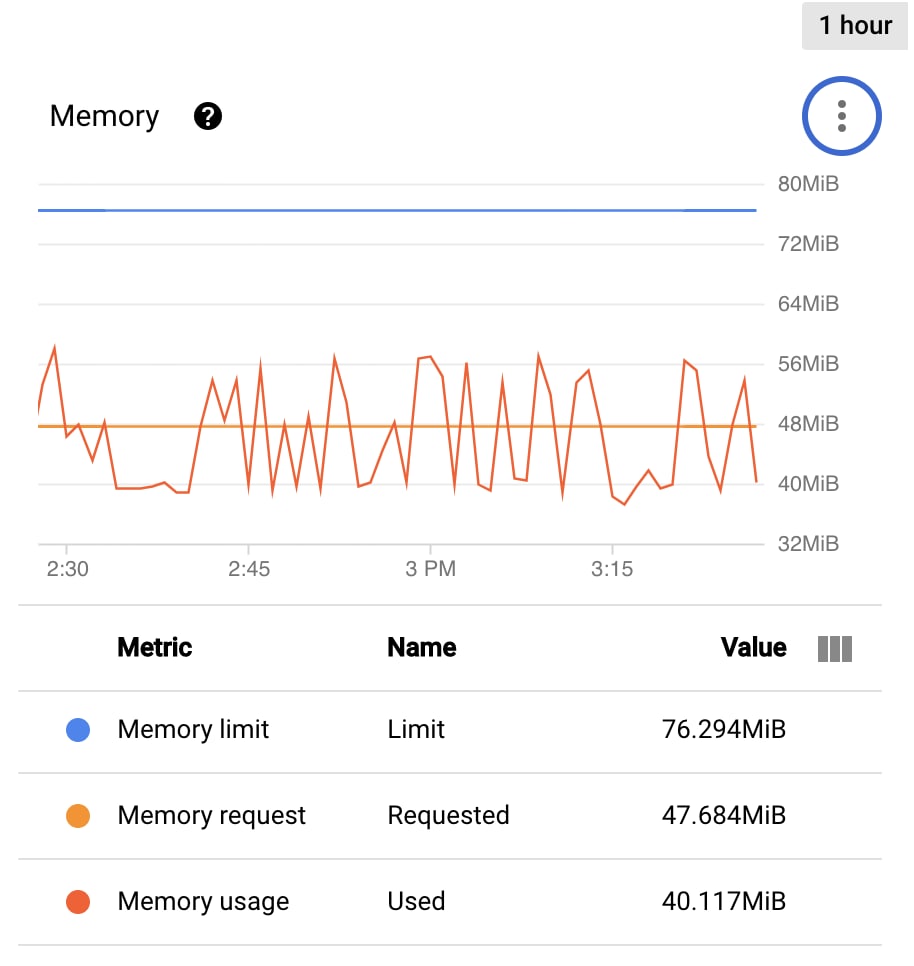Screen dimensions: 914x966
Task: Click the 47.684MiB requested value
Action: tap(724, 815)
